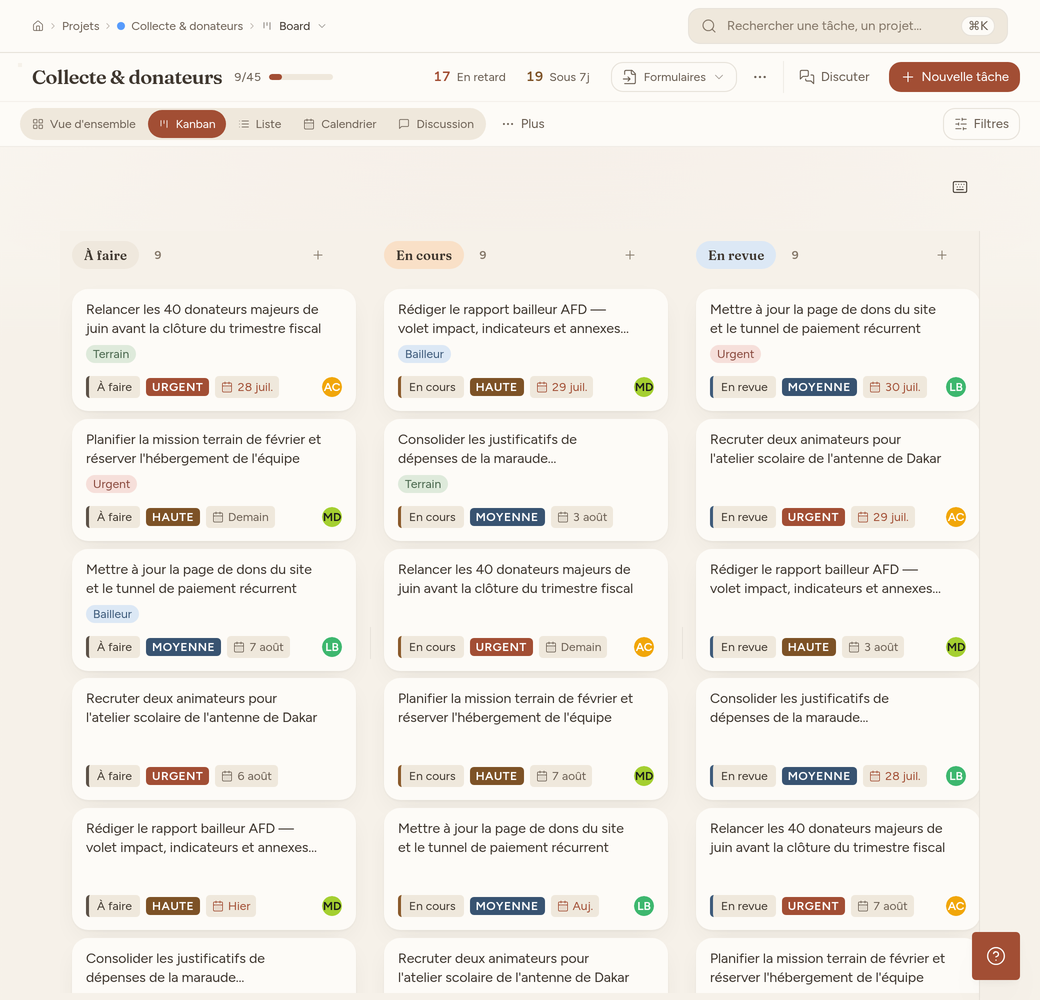Open Projets in the breadcrumb
This screenshot has height=1000, width=1040.
pos(80,26)
